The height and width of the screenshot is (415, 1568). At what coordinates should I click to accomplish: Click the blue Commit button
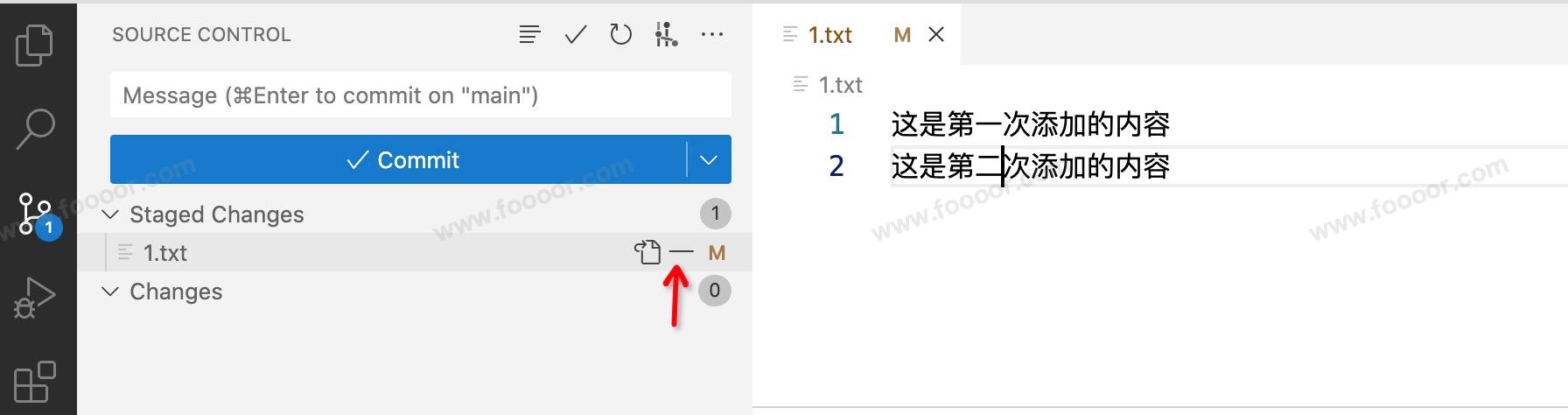pyautogui.click(x=398, y=160)
